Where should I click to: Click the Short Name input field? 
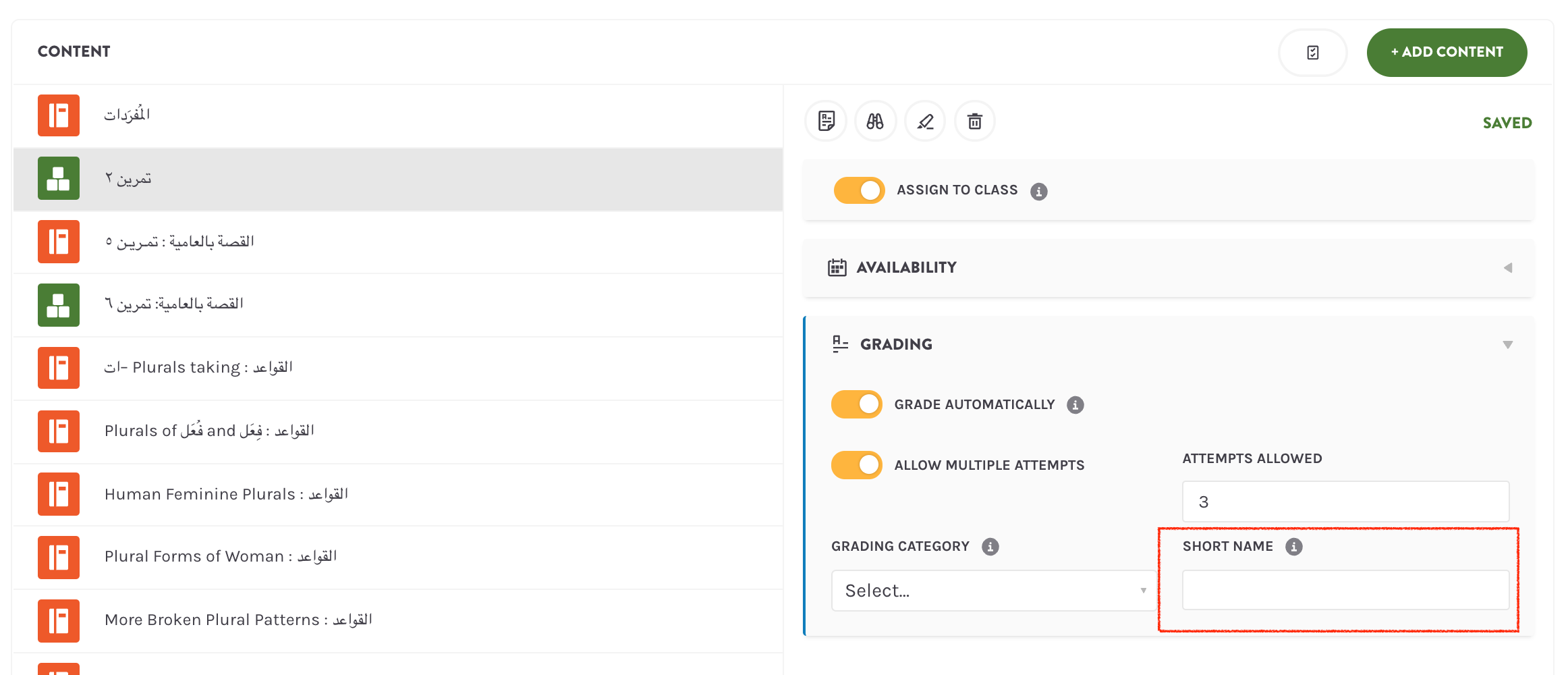[x=1345, y=591]
